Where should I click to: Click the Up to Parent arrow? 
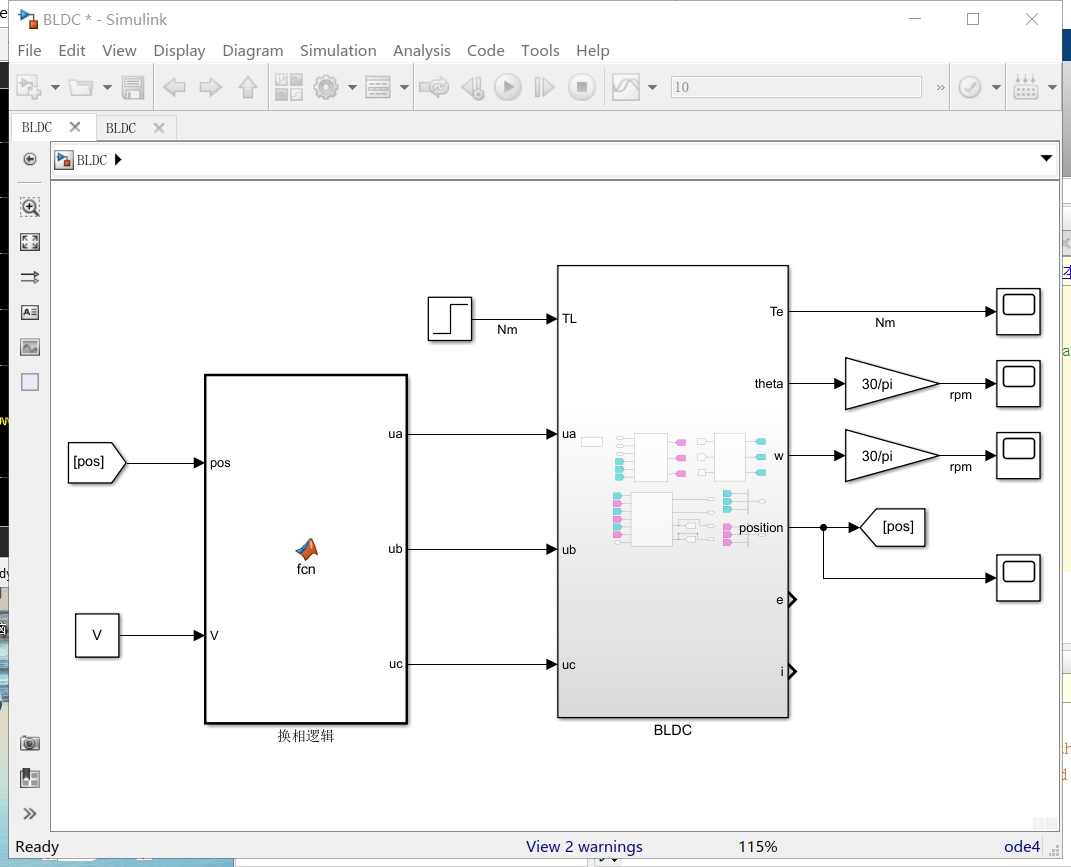point(248,87)
